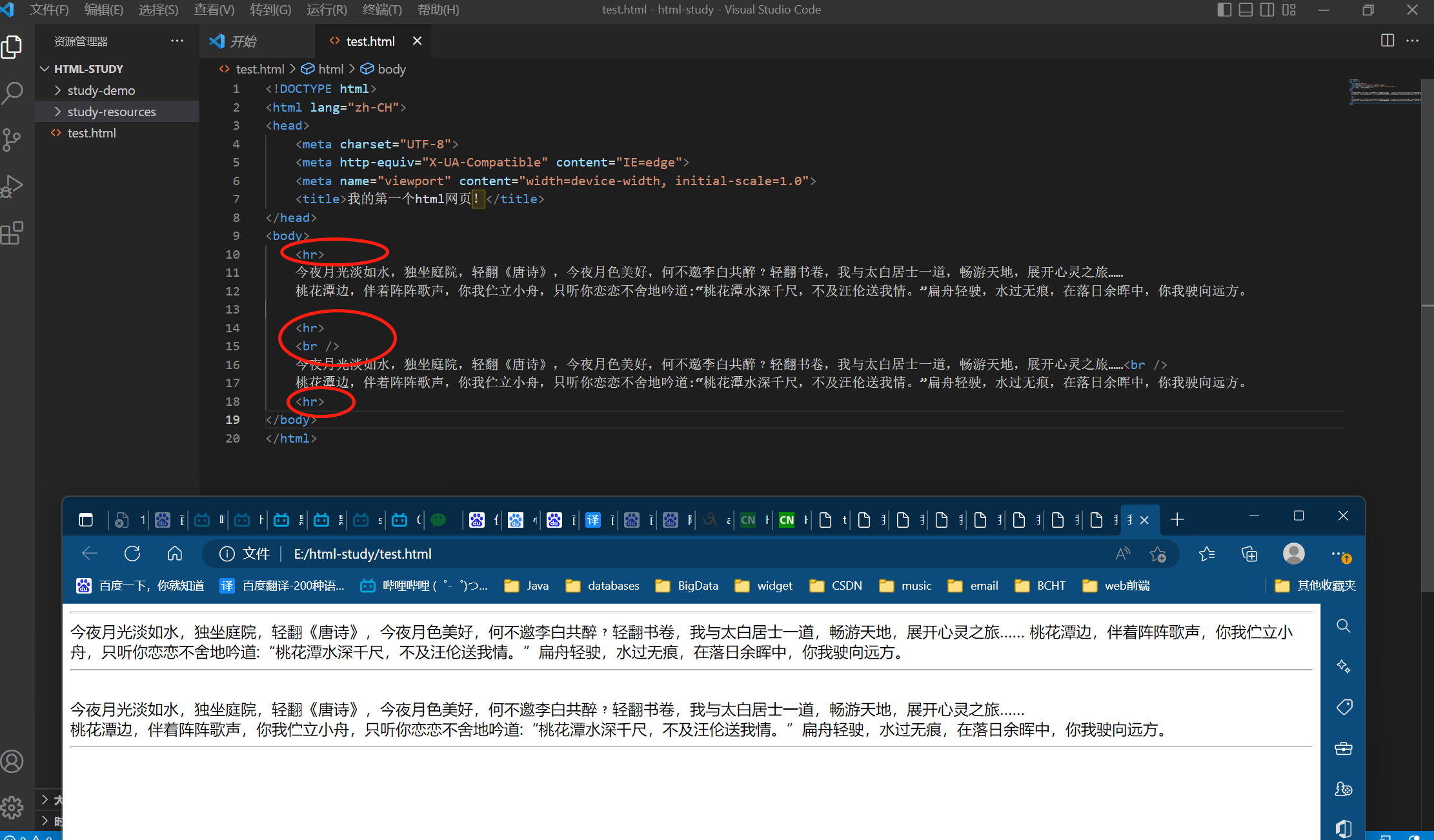
Task: Click the browser refresh icon
Action: pos(132,554)
